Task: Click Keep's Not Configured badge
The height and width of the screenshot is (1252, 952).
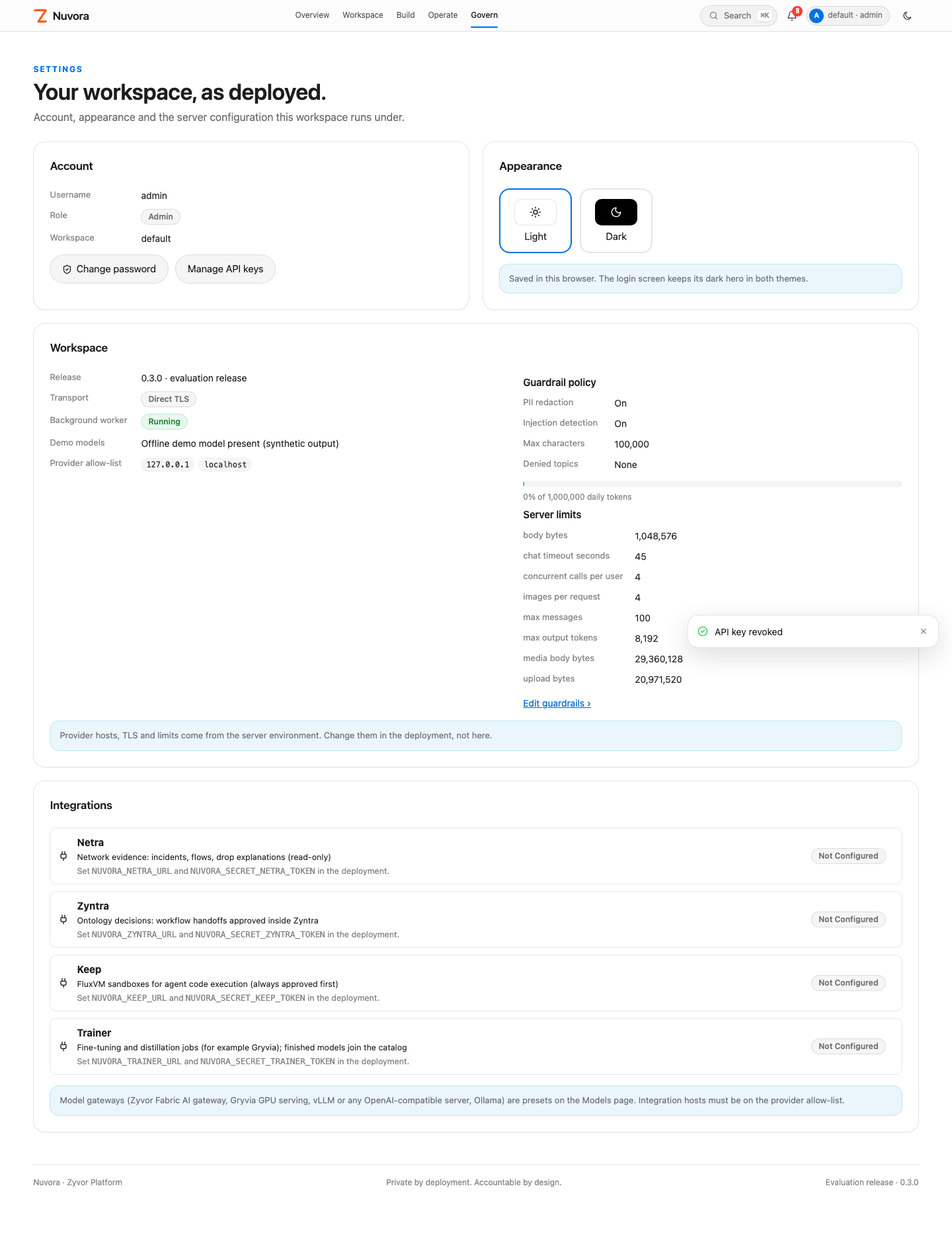Action: click(848, 983)
